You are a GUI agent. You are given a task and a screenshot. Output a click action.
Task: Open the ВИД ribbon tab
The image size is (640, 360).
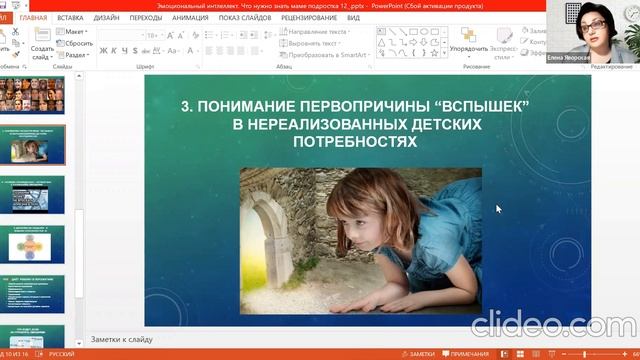(353, 18)
